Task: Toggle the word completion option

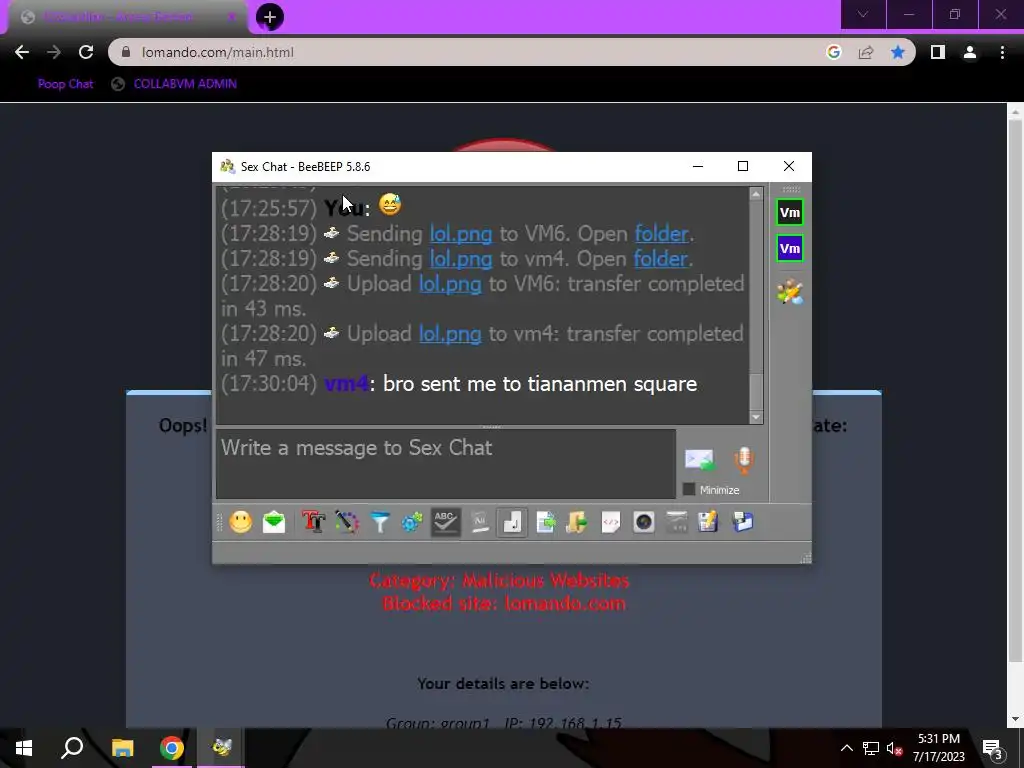Action: [479, 522]
